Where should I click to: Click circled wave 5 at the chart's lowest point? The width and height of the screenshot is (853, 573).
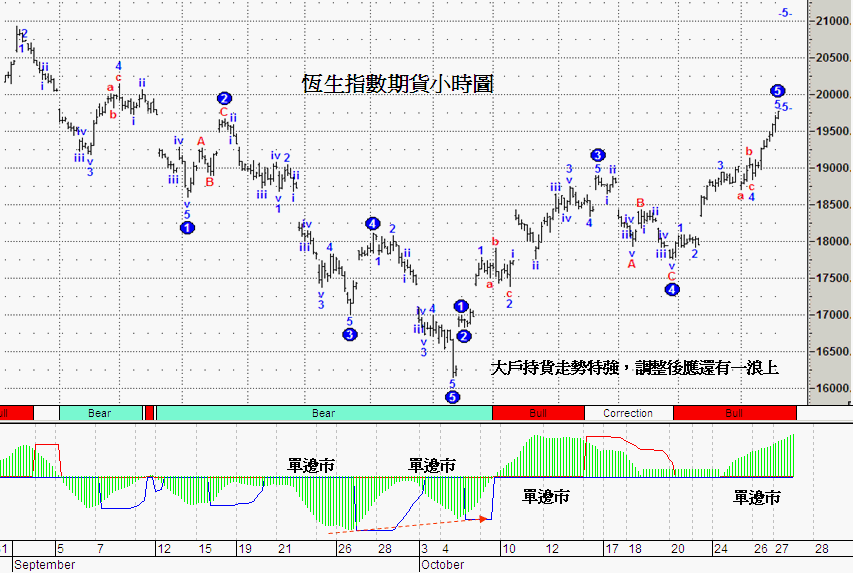(452, 397)
